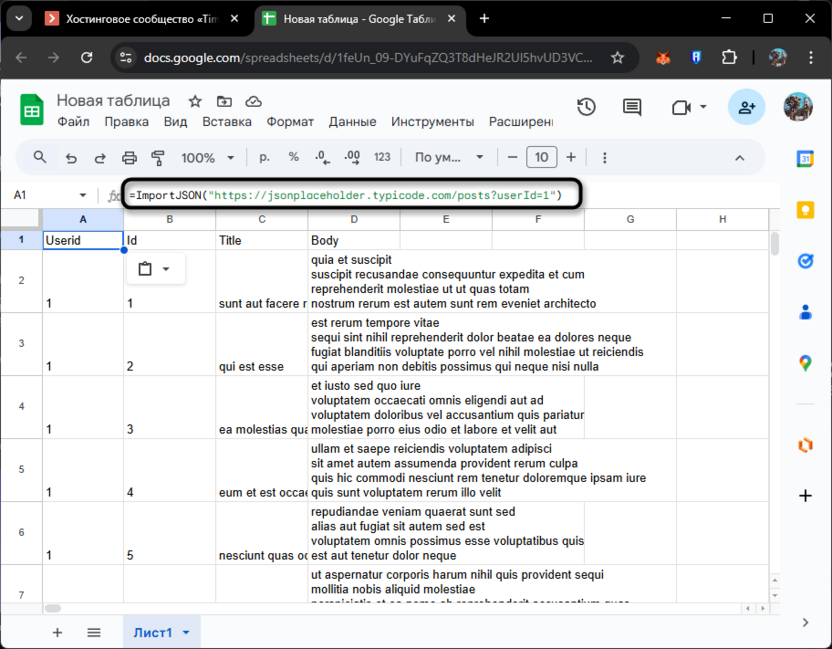This screenshot has height=649, width=832.
Task: Apply percent format from toolbar
Action: 292,157
